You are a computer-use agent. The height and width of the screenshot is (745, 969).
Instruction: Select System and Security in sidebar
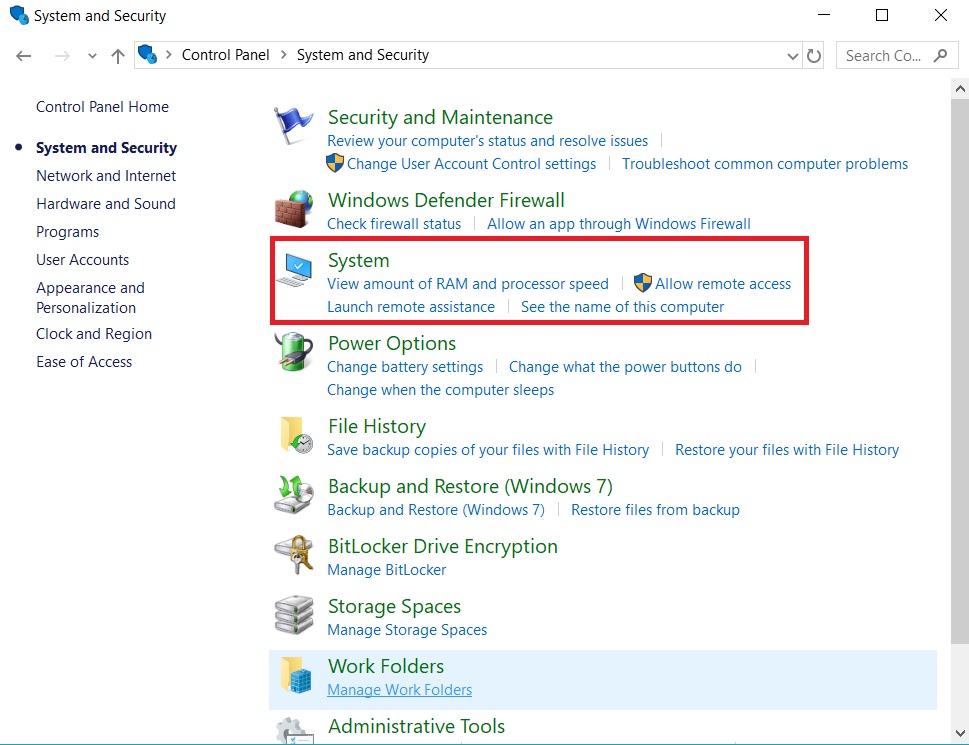pos(106,148)
